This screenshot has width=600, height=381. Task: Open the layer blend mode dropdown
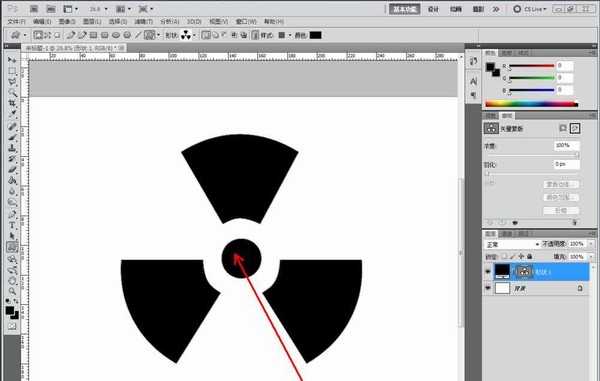(512, 244)
